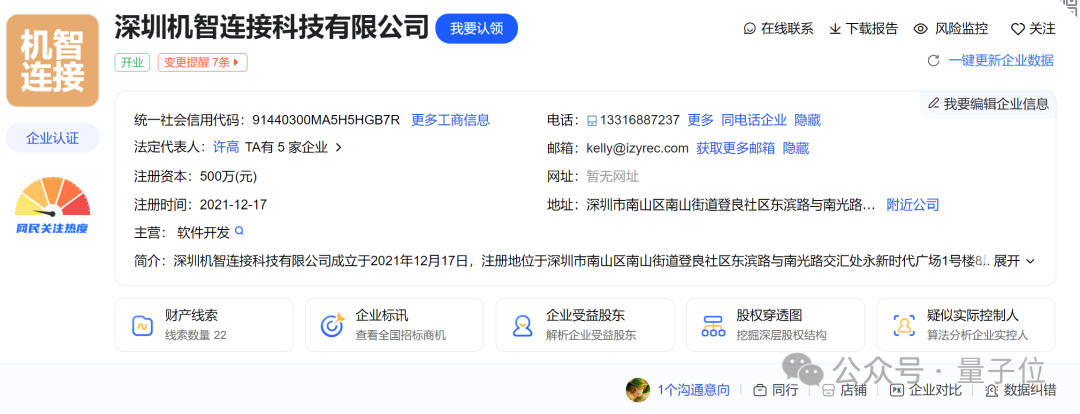Image resolution: width=1080 pixels, height=414 pixels.
Task: Click 获取更多邮箱 link
Action: 736,148
